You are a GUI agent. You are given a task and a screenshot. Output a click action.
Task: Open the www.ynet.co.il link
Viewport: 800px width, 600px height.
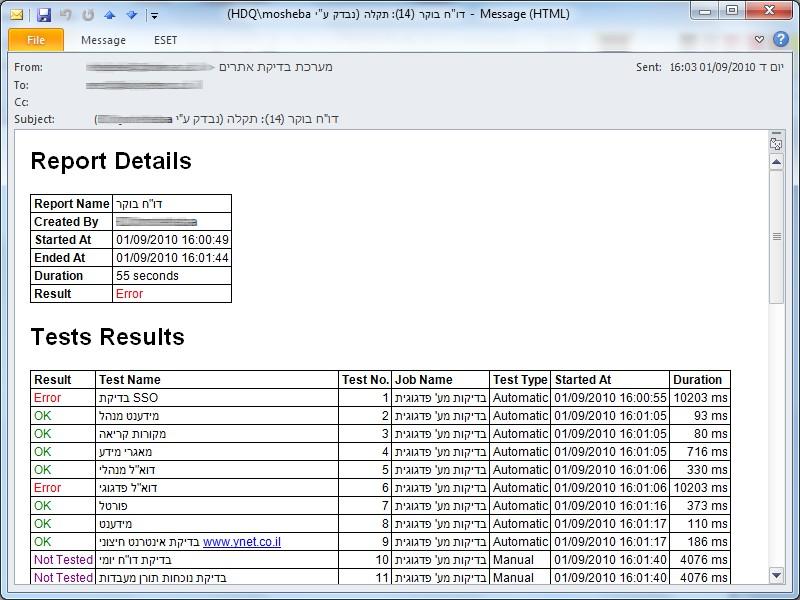click(x=242, y=542)
